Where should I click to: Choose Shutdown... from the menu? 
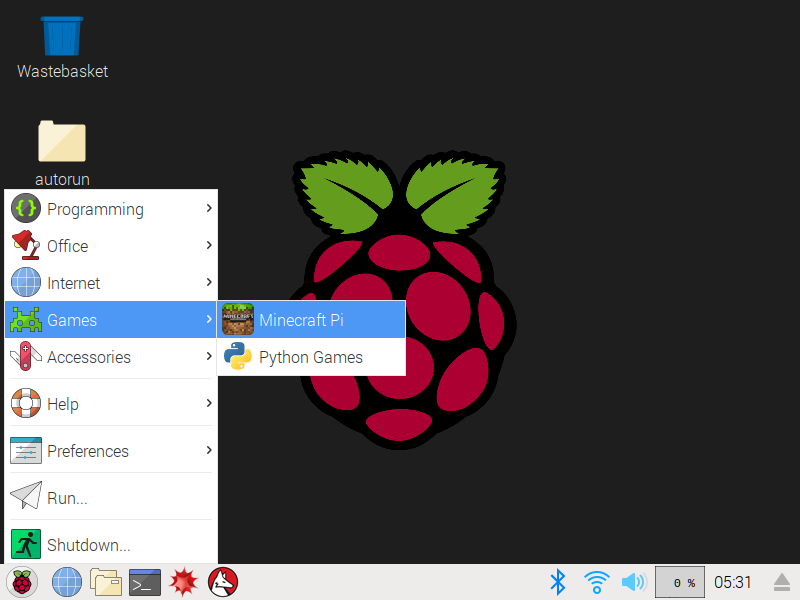(111, 544)
